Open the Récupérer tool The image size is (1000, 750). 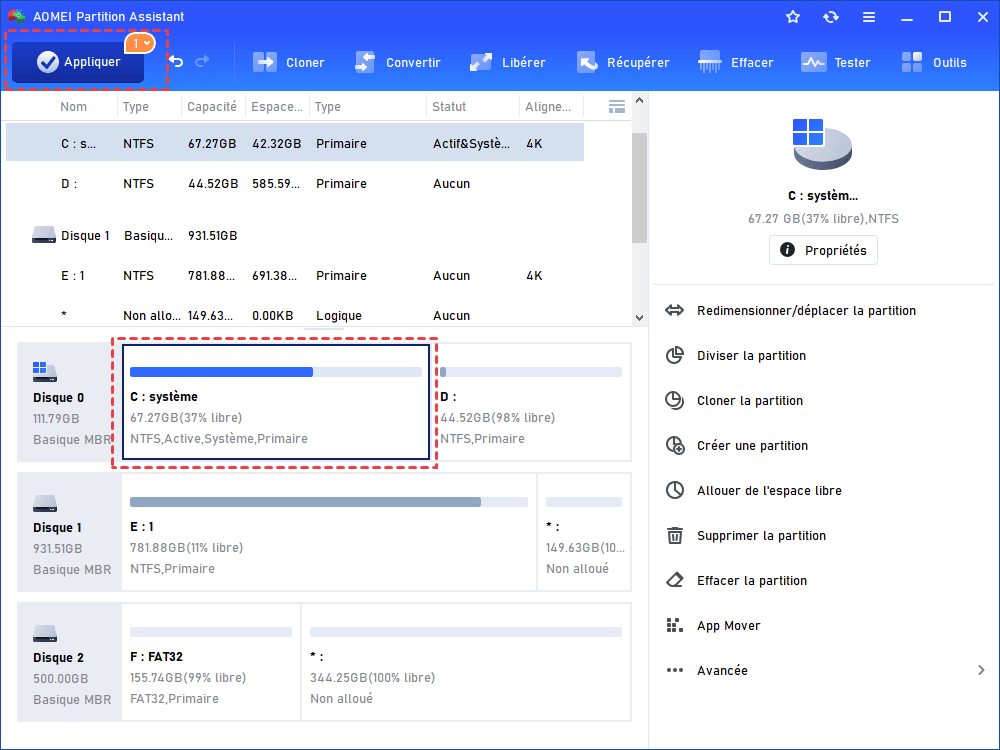[x=623, y=62]
